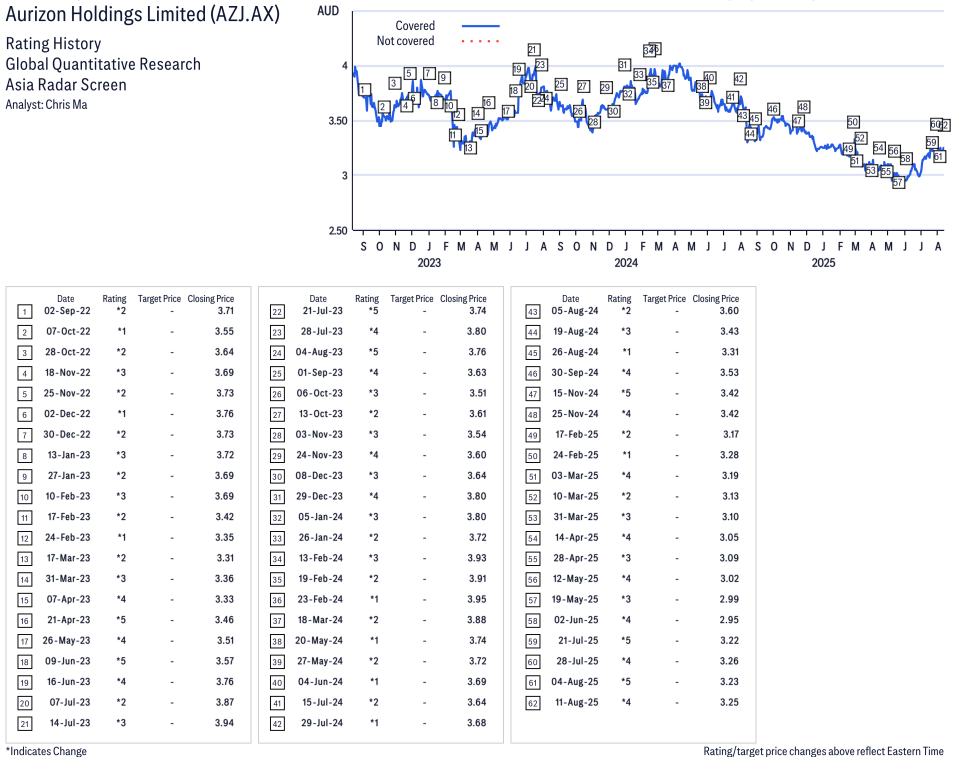Click the numbered box 21 in the first table
The width and height of the screenshot is (955, 757).
pos(24,724)
